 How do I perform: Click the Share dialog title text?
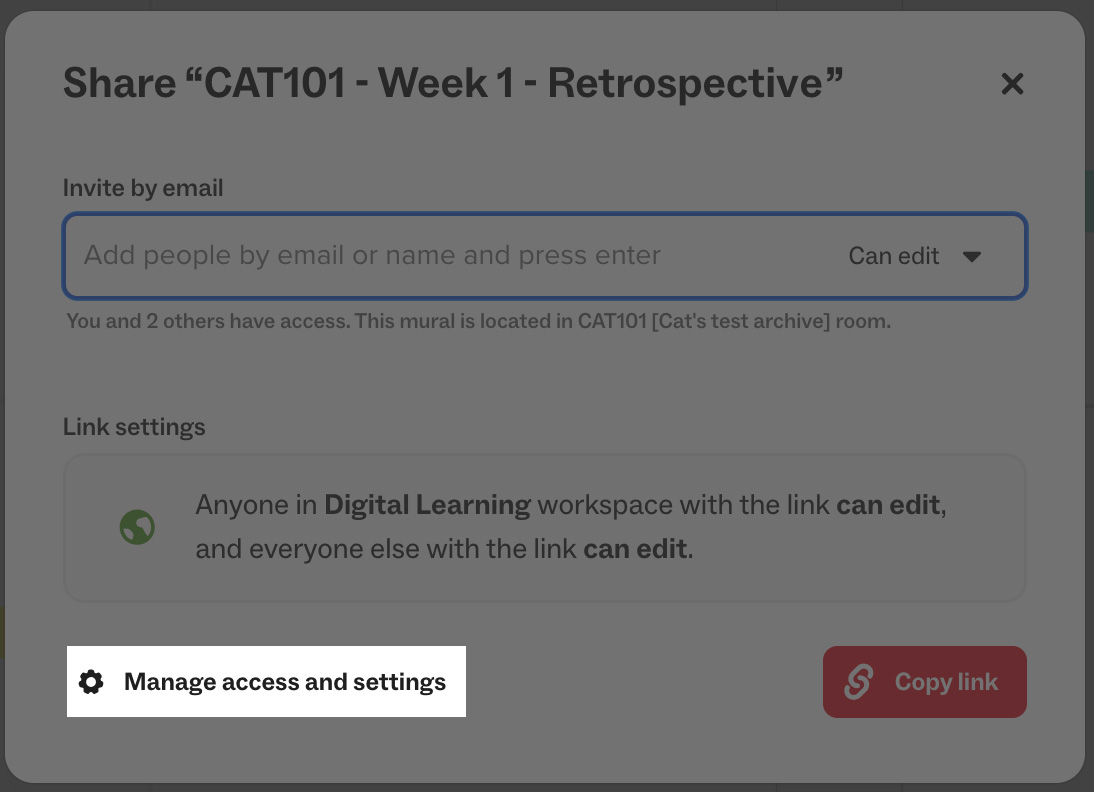click(454, 82)
